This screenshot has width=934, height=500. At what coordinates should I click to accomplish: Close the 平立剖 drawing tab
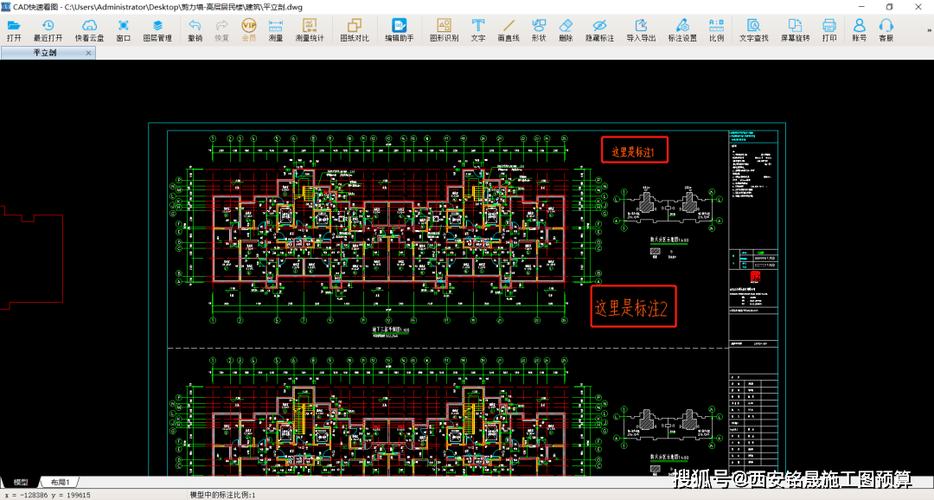coord(88,52)
